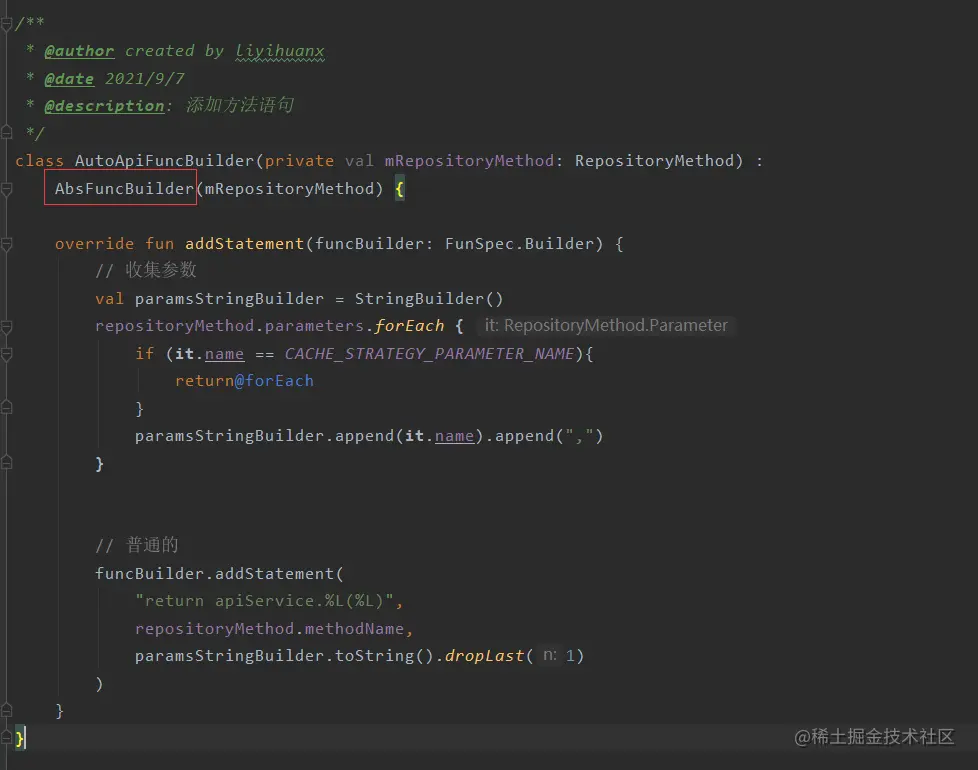
Task: Click fold end marker at class closing brace
Action: 6,738
